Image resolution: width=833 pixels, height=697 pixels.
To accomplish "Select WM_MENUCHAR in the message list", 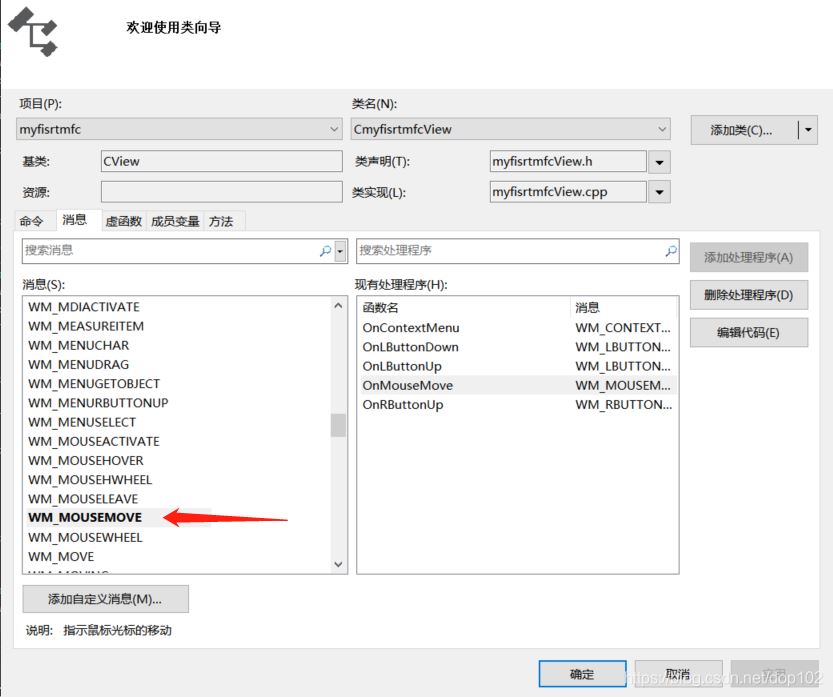I will coord(79,345).
